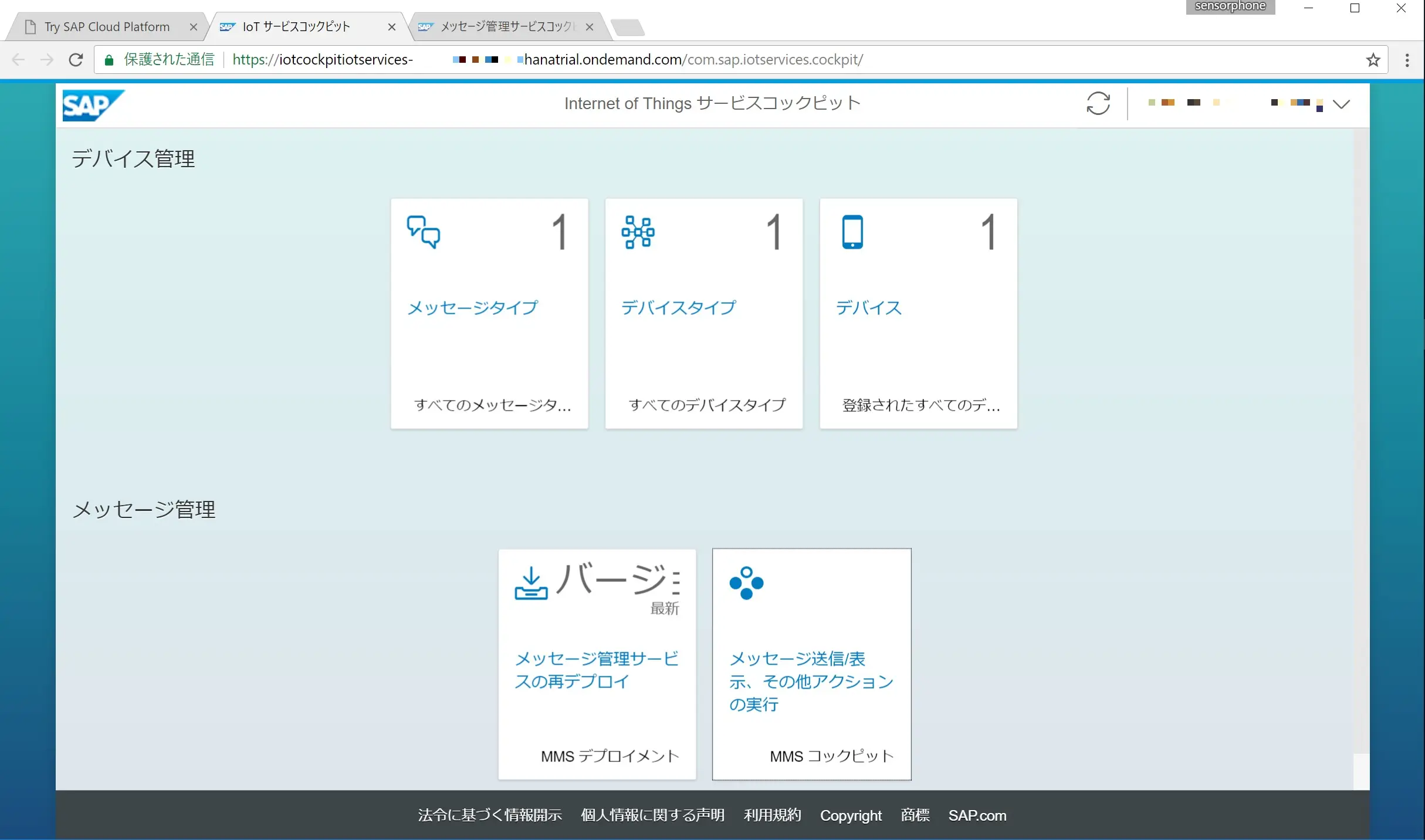Image resolution: width=1425 pixels, height=840 pixels.
Task: Open the デバイスタイプ tile link
Action: point(679,308)
